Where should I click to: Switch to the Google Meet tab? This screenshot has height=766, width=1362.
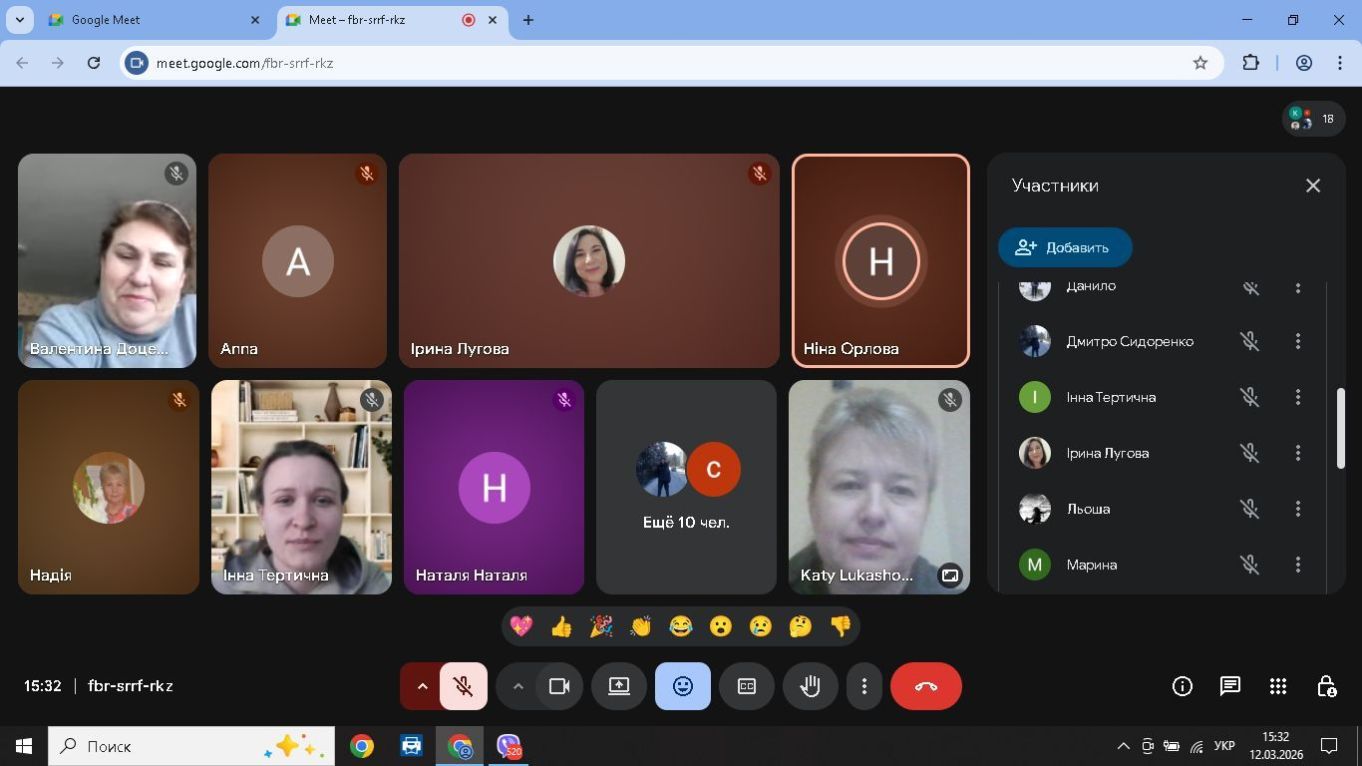(150, 20)
